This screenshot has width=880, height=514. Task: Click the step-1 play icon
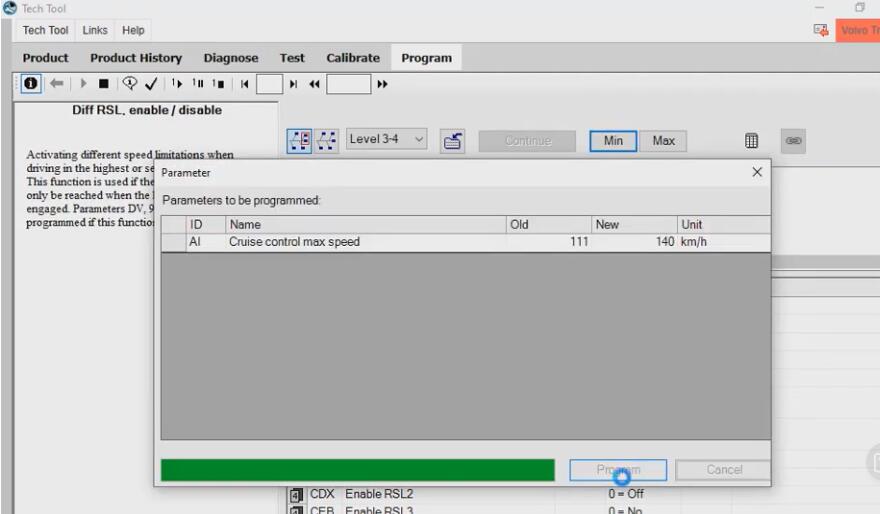coord(177,84)
